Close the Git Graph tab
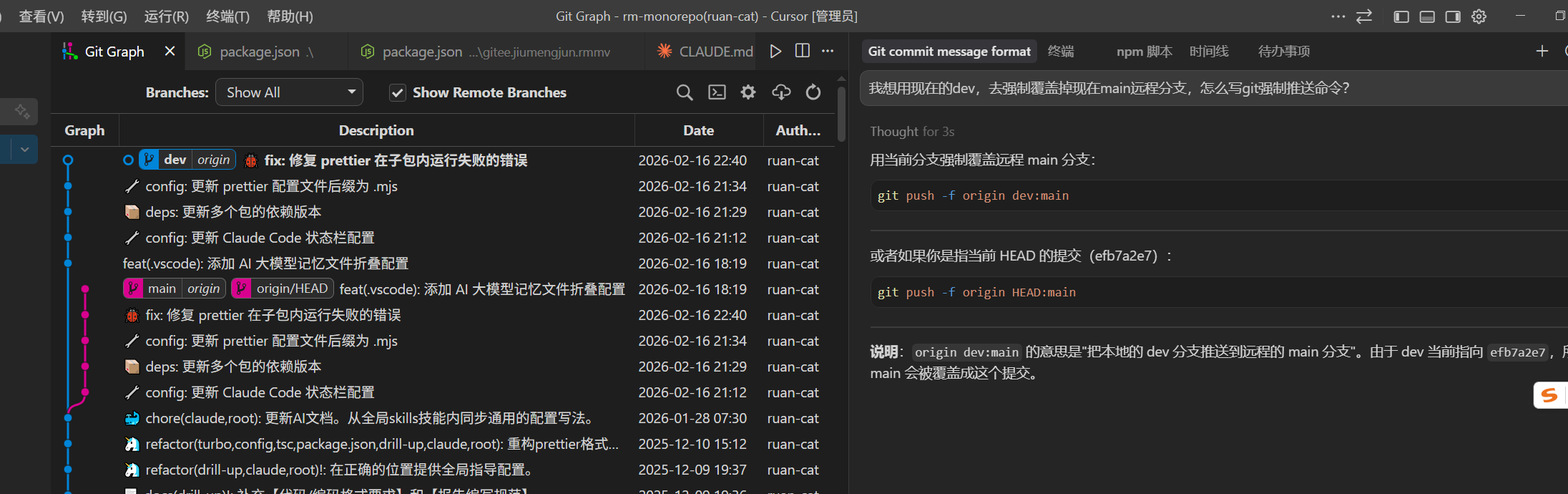Screen dimensions: 1568x494 (x=170, y=52)
